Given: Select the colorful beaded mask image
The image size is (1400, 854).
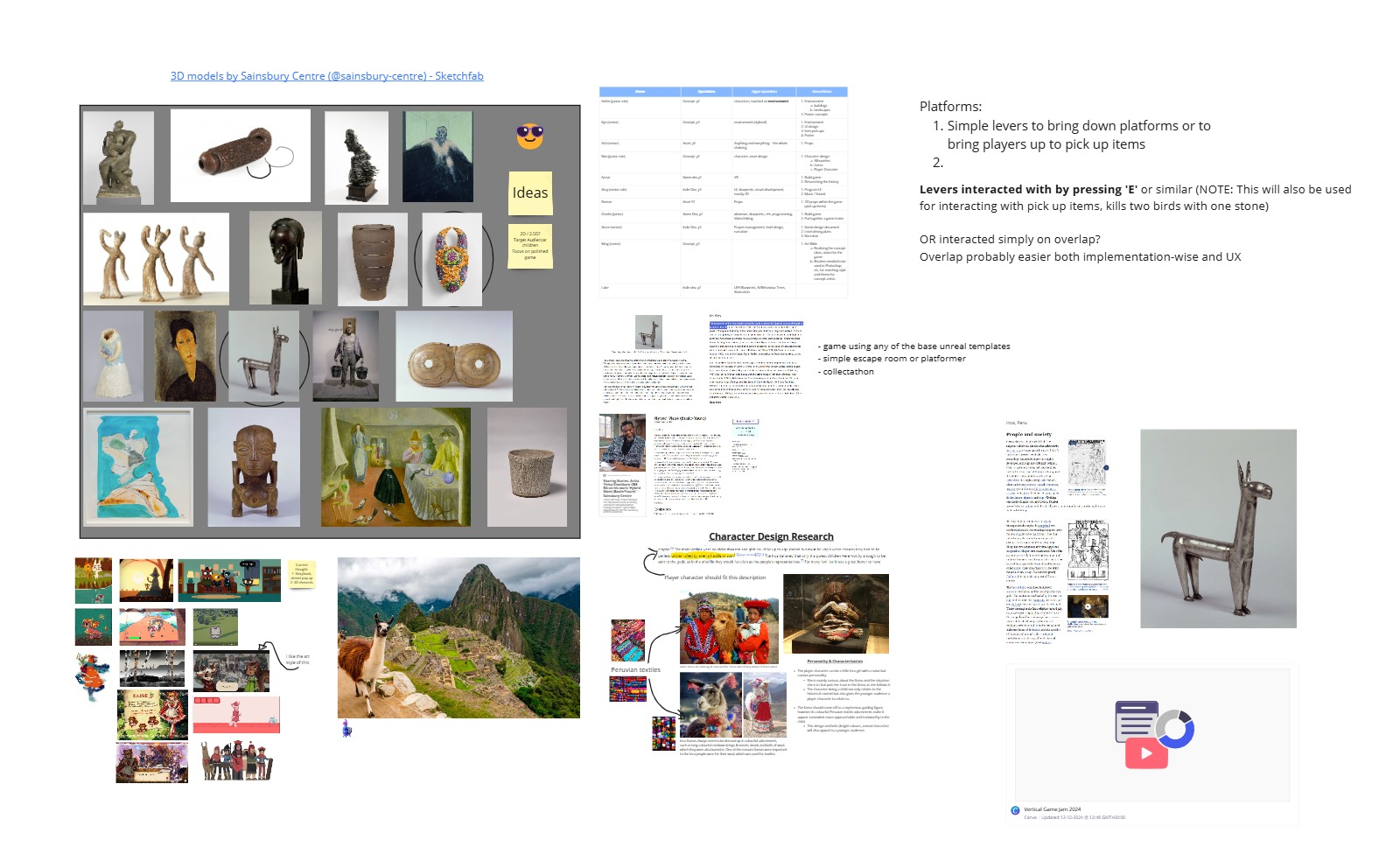Looking at the screenshot, I should [x=452, y=259].
